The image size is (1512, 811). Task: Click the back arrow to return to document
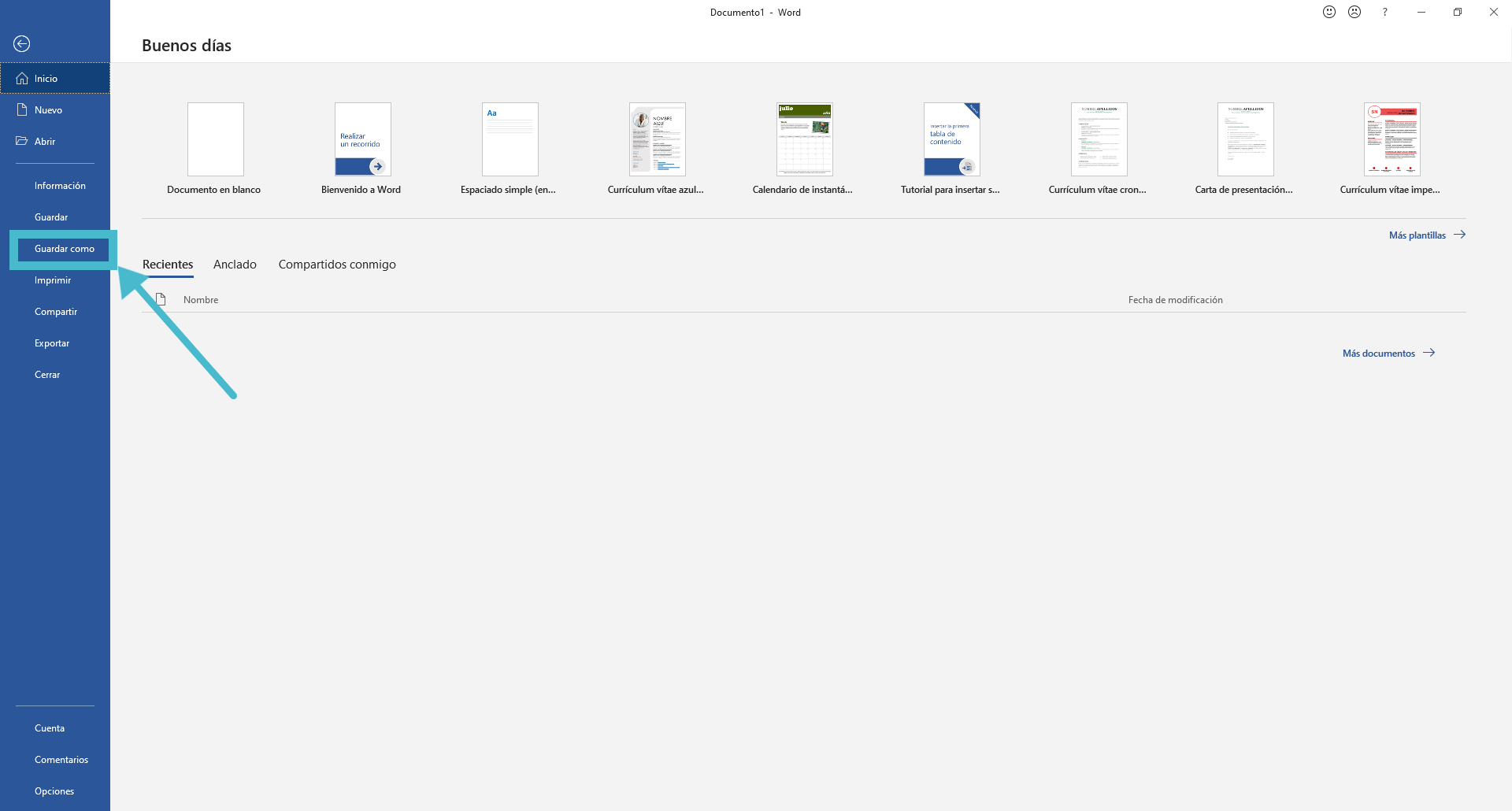coord(22,44)
